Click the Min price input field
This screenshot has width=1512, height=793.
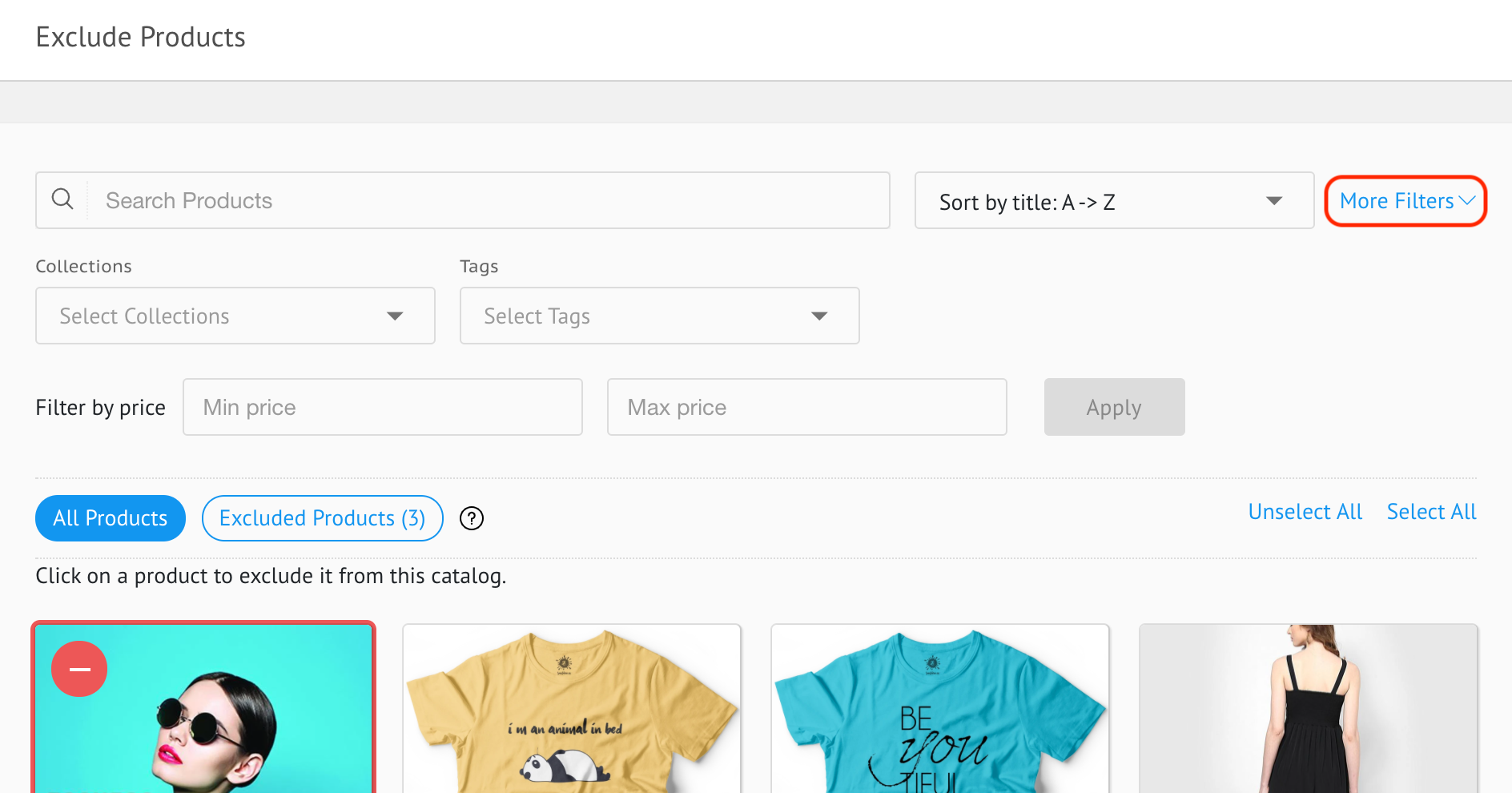click(x=383, y=408)
